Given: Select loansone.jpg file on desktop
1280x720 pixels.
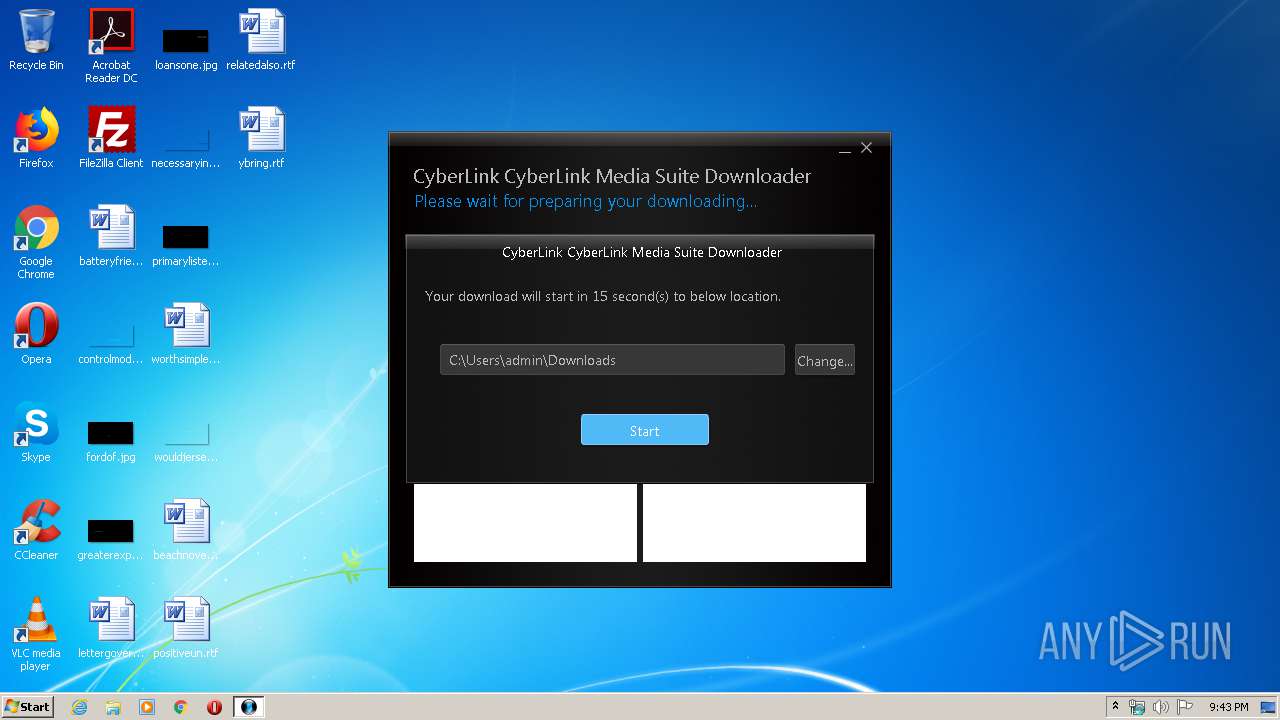Looking at the screenshot, I should click(186, 48).
